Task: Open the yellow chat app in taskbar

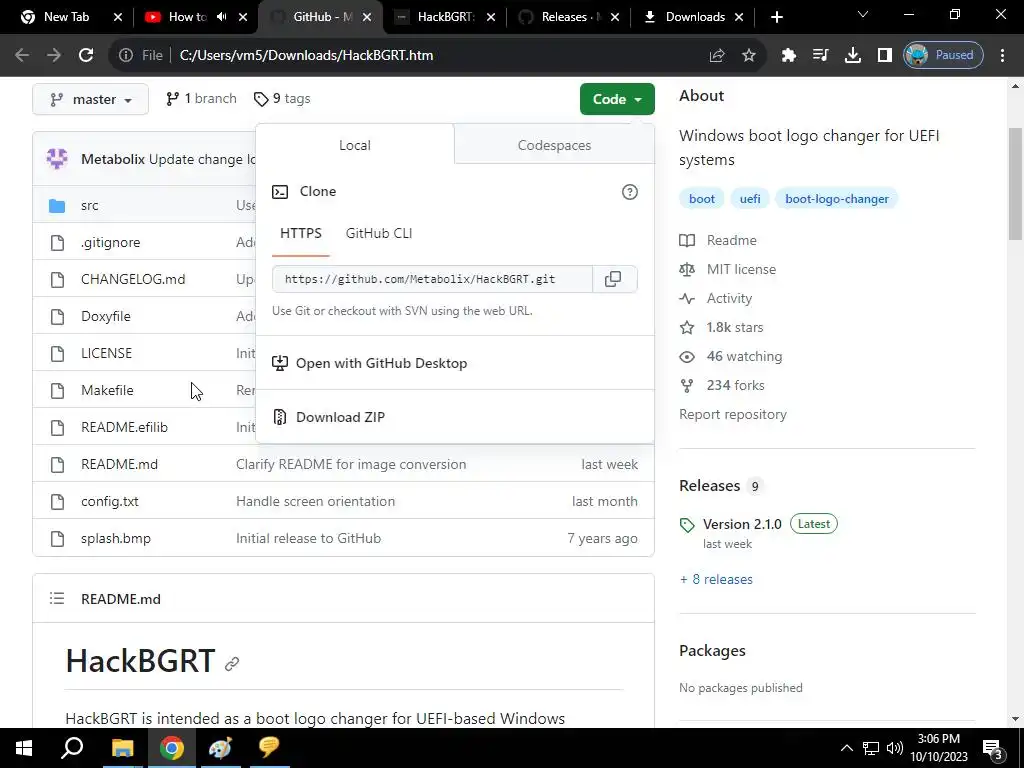Action: [269, 748]
